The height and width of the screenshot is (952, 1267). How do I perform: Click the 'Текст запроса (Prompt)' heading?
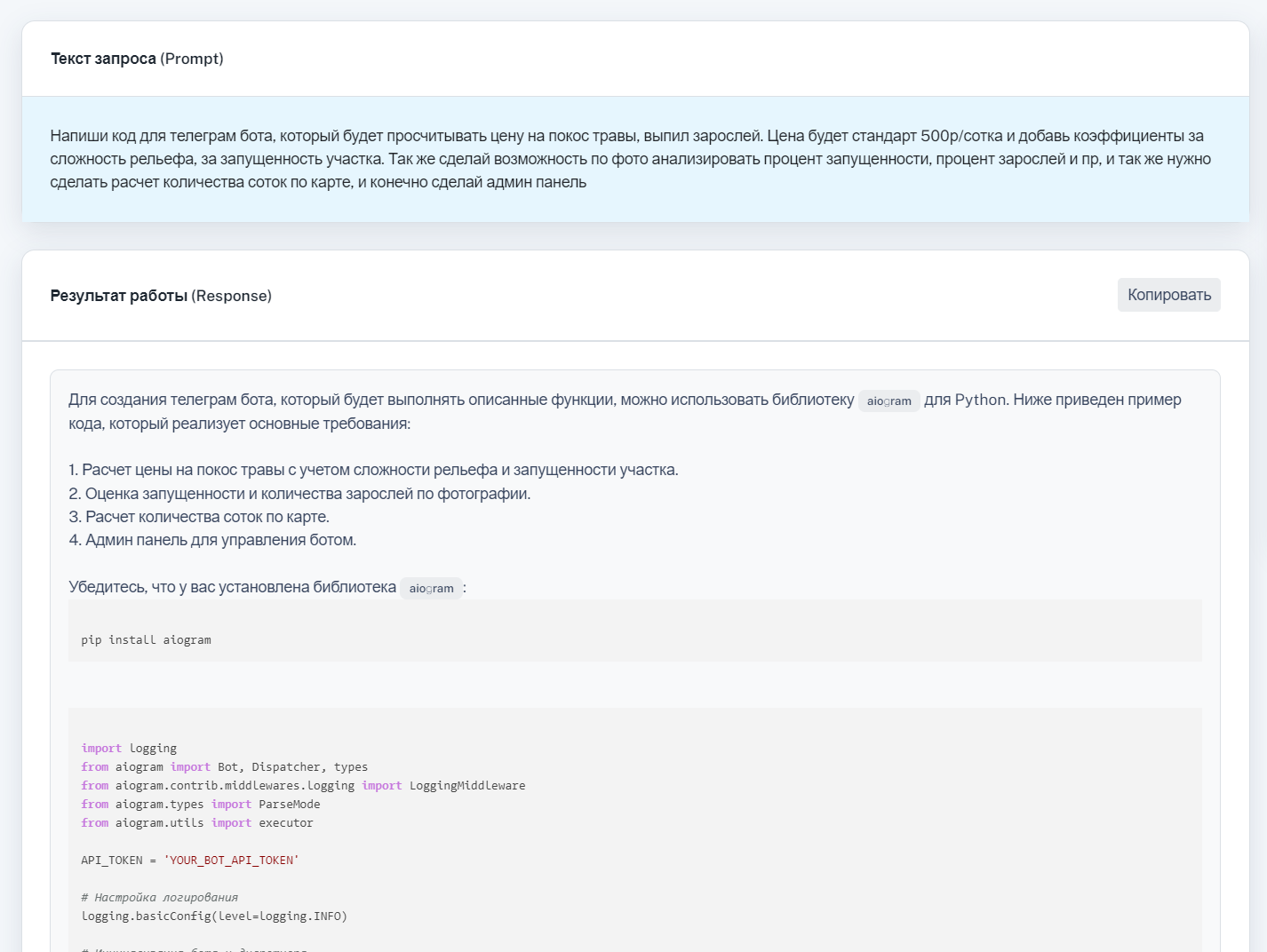click(x=137, y=59)
